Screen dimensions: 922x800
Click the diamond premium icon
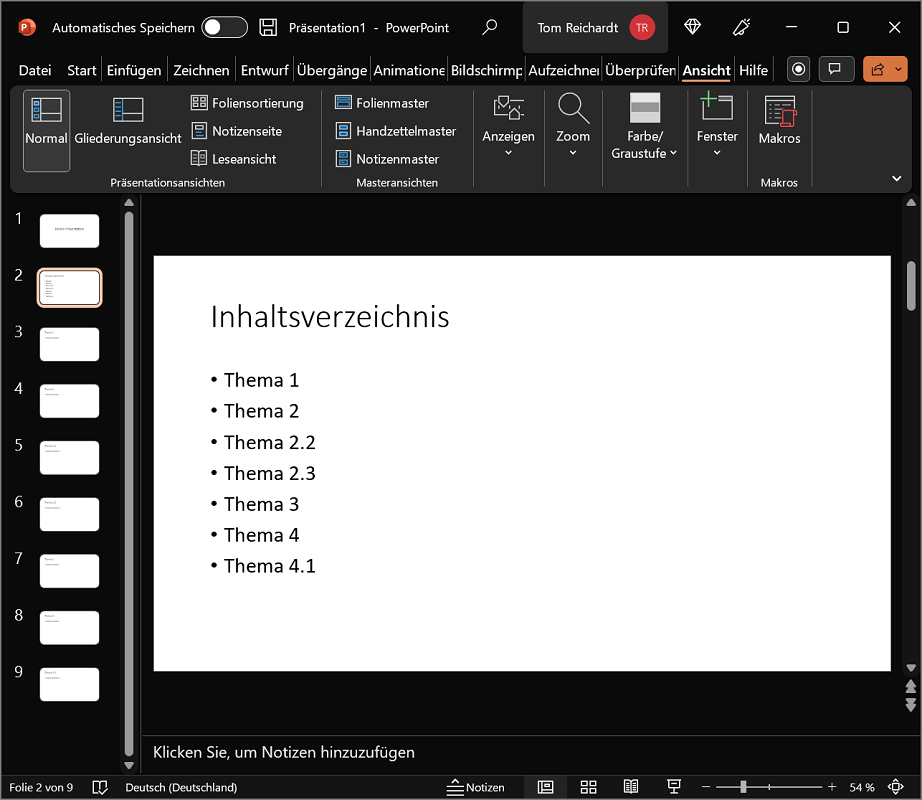click(692, 27)
